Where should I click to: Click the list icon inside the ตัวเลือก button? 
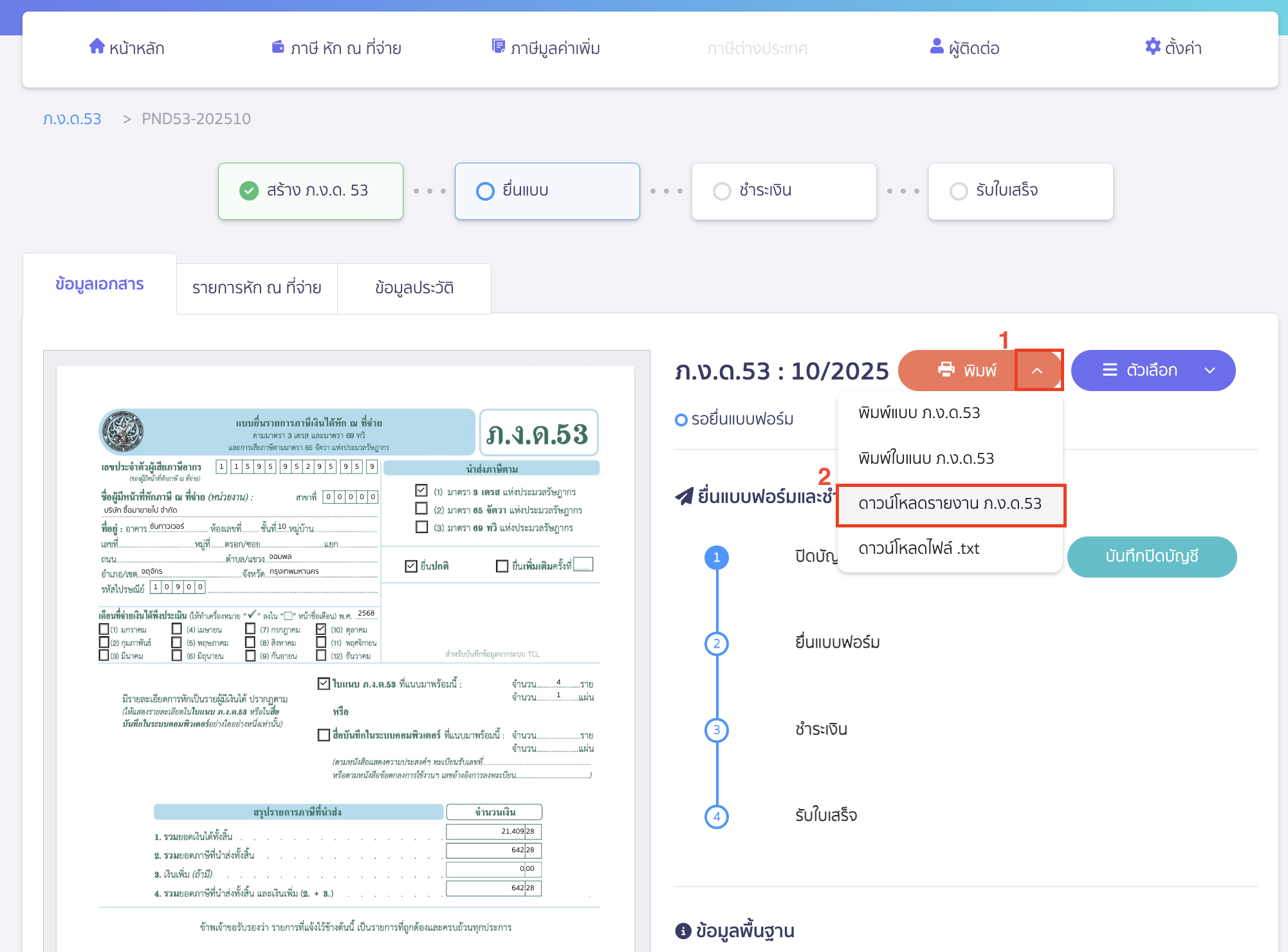tap(1109, 370)
